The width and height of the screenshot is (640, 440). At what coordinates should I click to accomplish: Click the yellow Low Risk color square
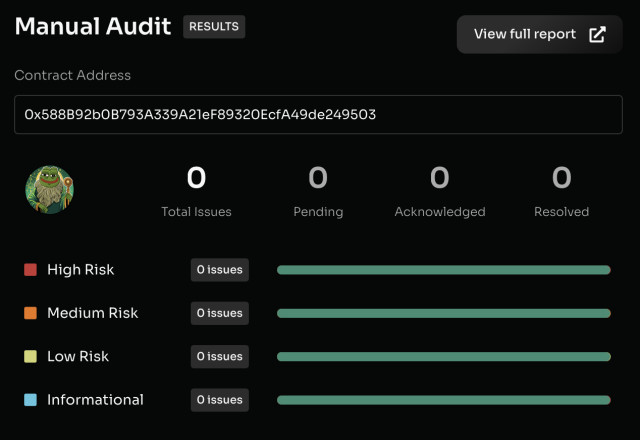point(30,357)
